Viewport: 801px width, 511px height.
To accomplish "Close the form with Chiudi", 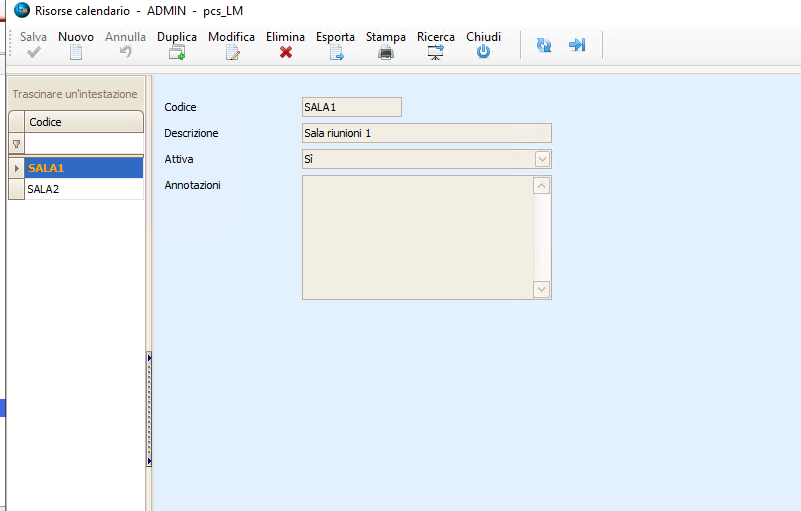I will (483, 52).
